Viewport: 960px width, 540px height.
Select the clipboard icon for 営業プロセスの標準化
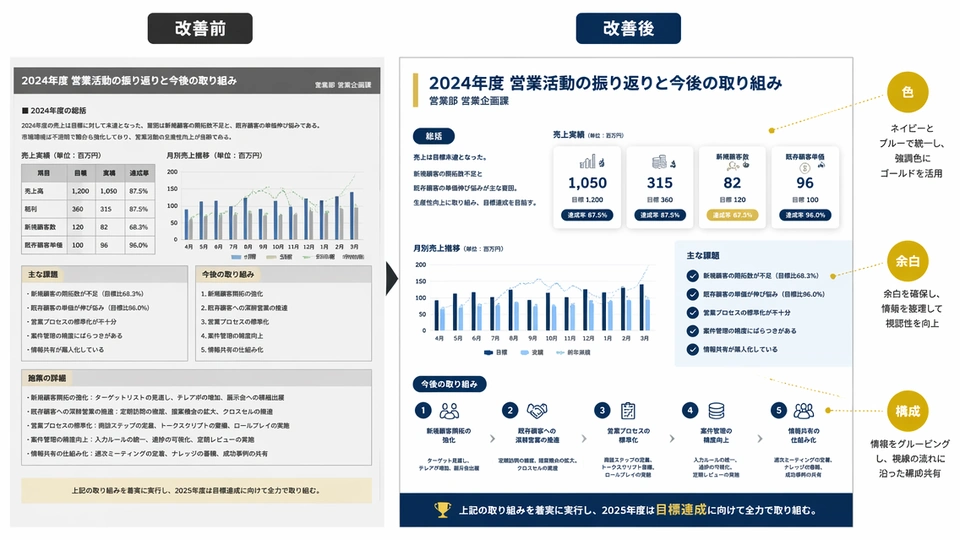(x=628, y=410)
